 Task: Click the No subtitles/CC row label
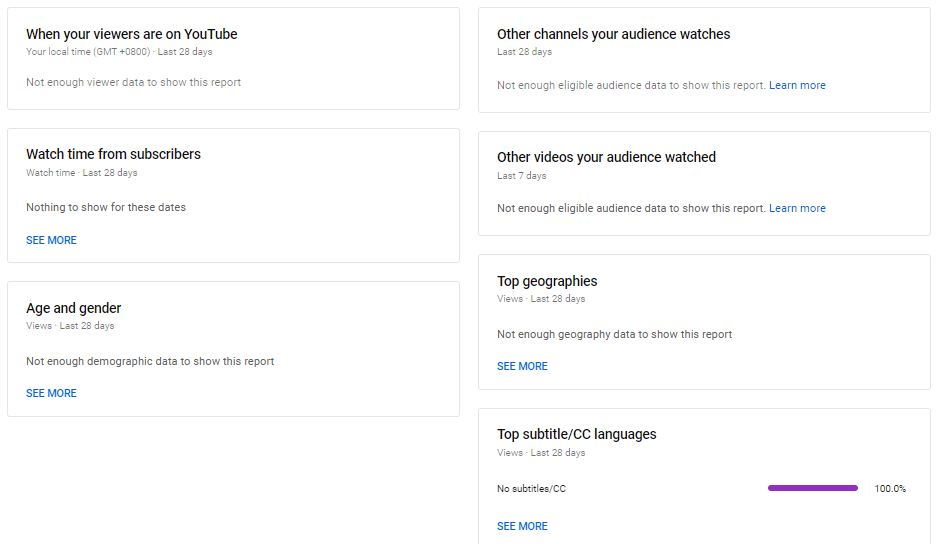tap(531, 489)
